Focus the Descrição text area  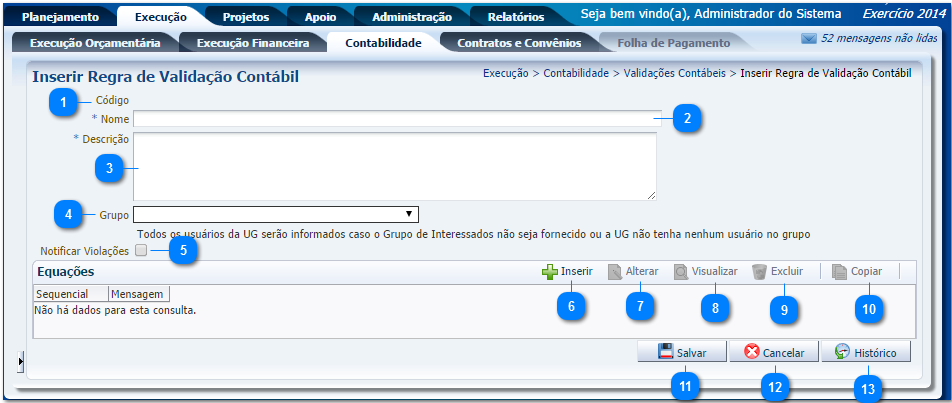pyautogui.click(x=394, y=166)
